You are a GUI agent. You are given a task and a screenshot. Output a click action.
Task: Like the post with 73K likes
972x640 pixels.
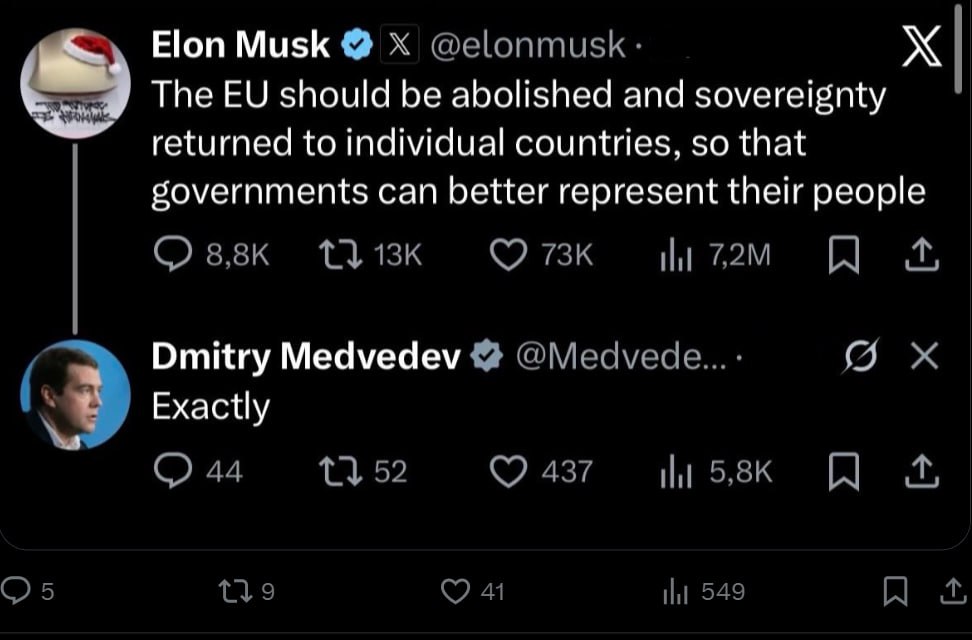pyautogui.click(x=509, y=256)
